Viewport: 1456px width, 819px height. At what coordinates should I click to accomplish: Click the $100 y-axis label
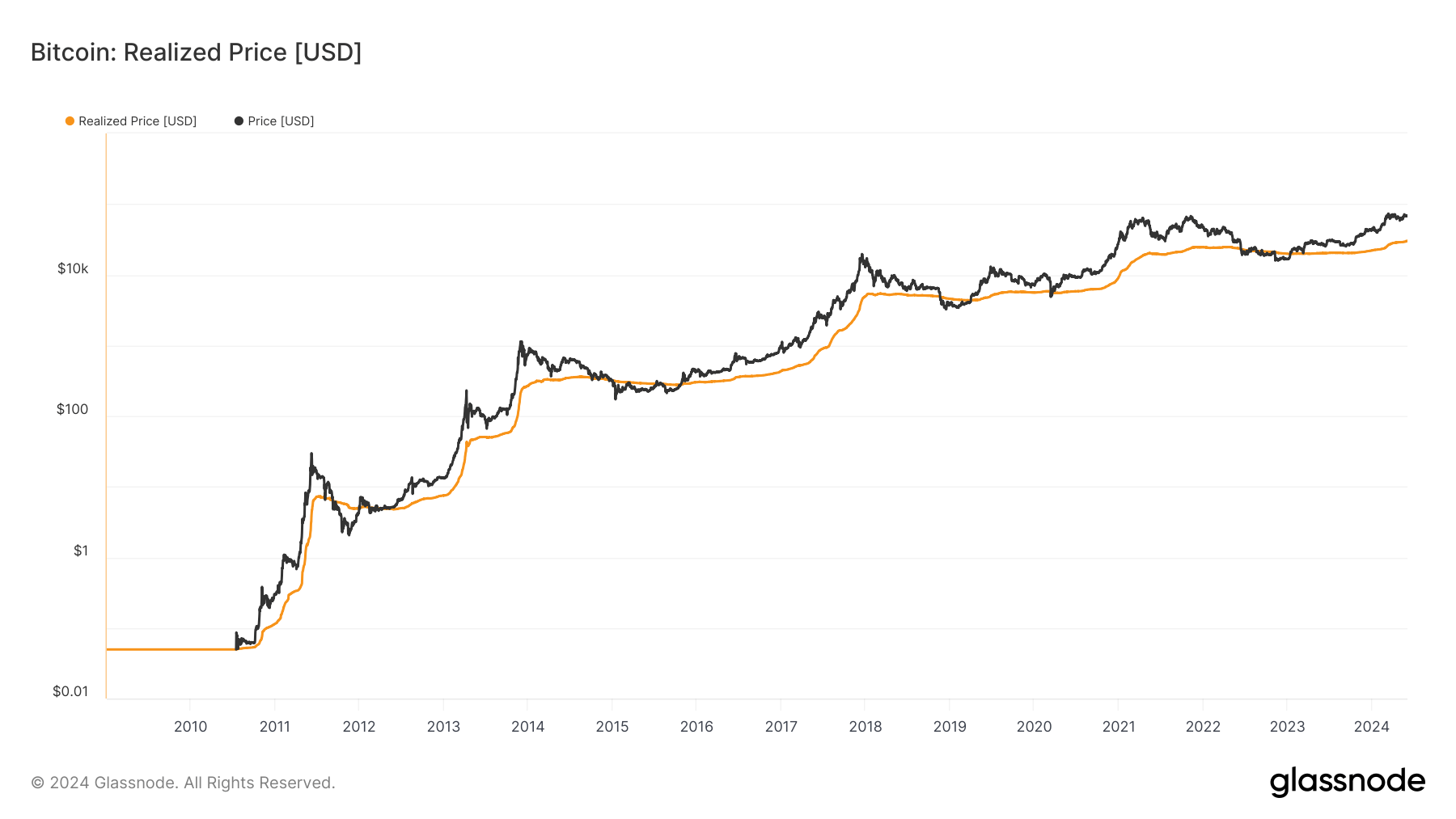72,409
